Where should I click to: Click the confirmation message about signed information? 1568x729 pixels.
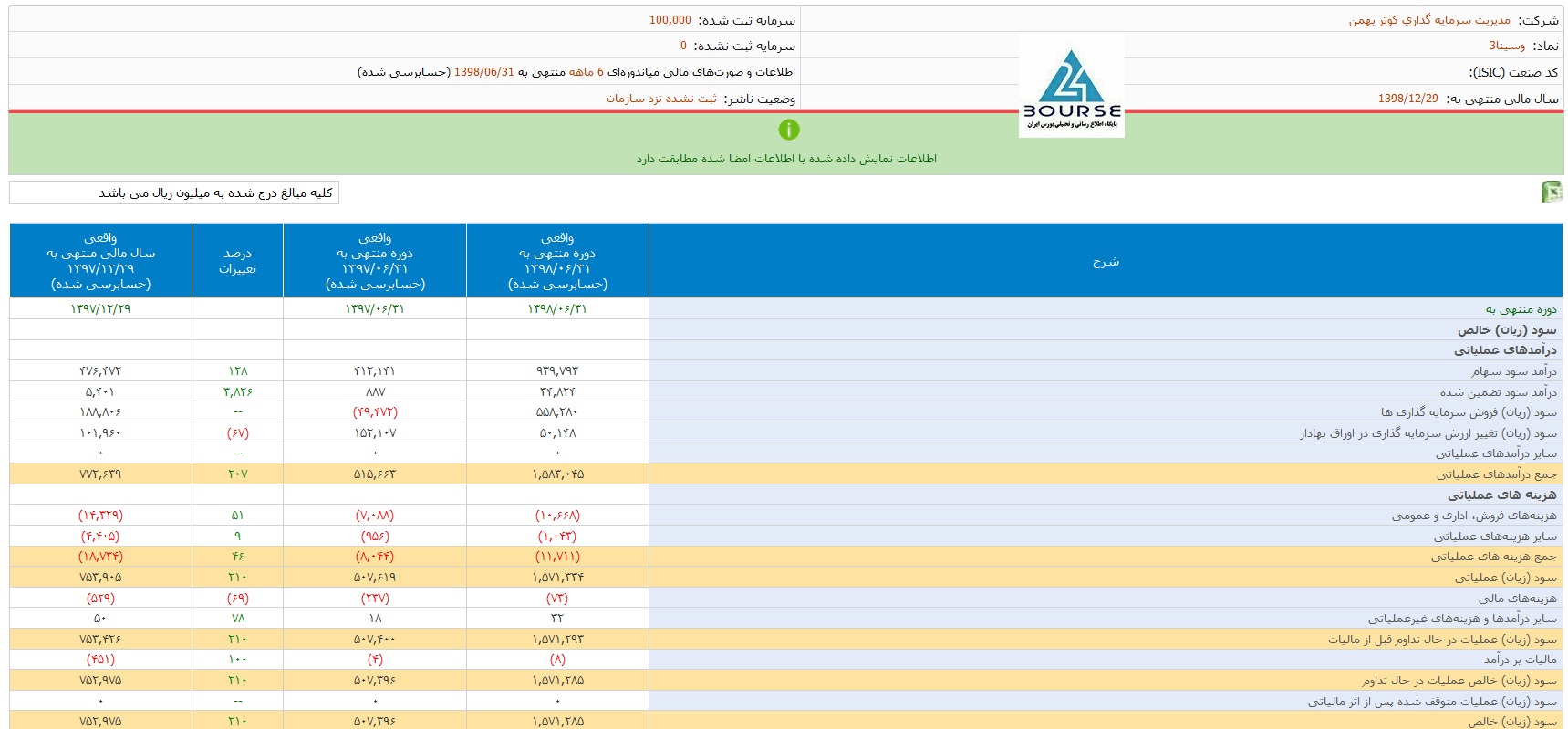(x=786, y=159)
